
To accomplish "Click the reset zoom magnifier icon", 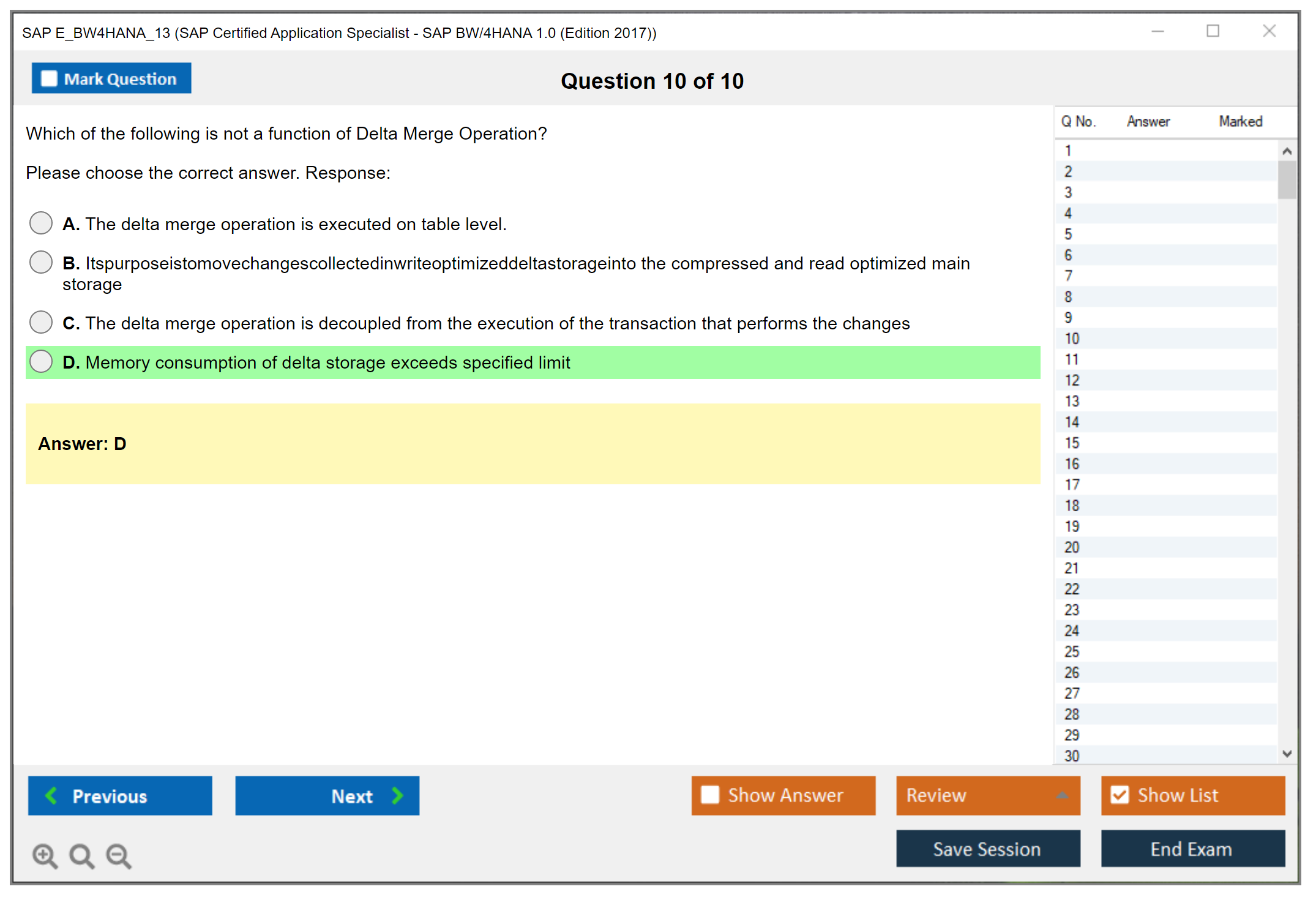I will tap(81, 855).
